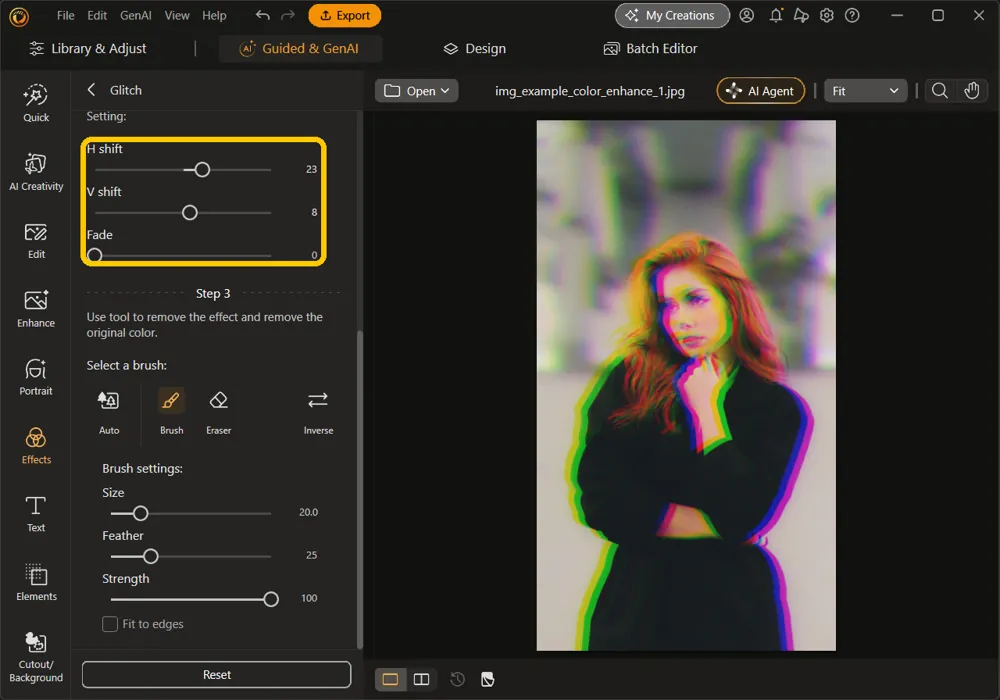Switch to split compare view
This screenshot has width=1000, height=700.
422,679
